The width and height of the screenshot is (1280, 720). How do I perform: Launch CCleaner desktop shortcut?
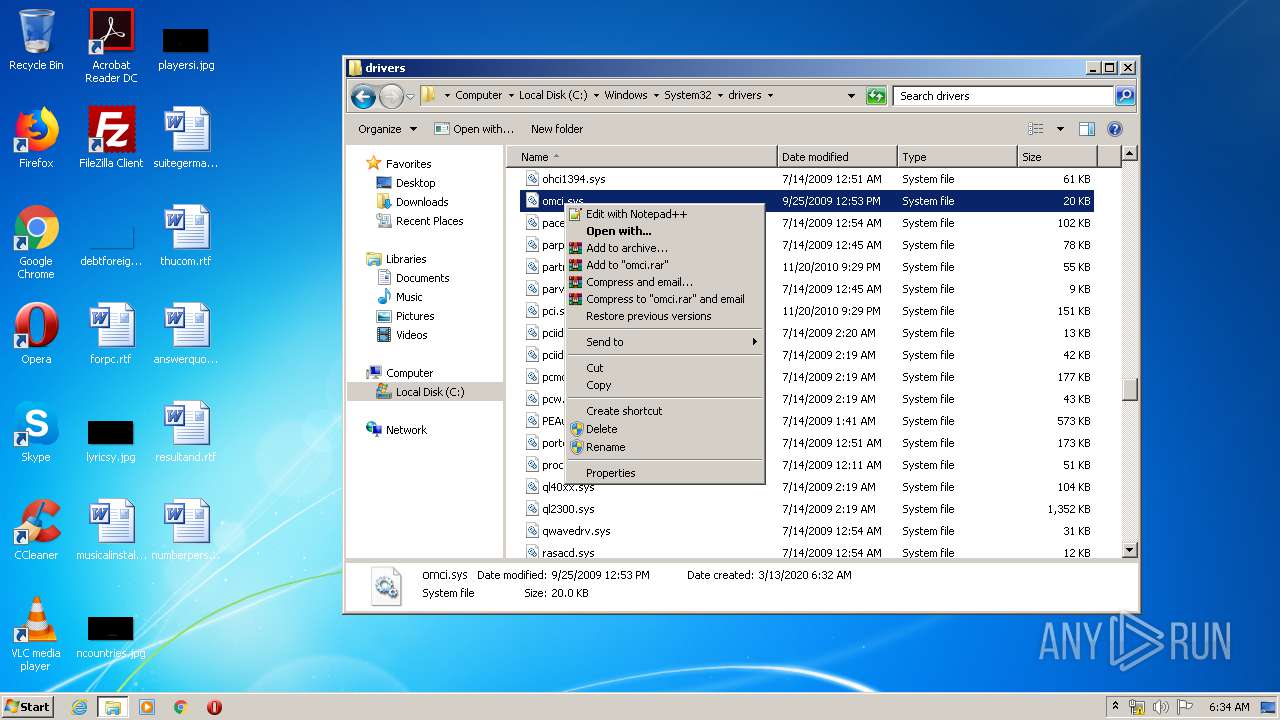pos(36,529)
